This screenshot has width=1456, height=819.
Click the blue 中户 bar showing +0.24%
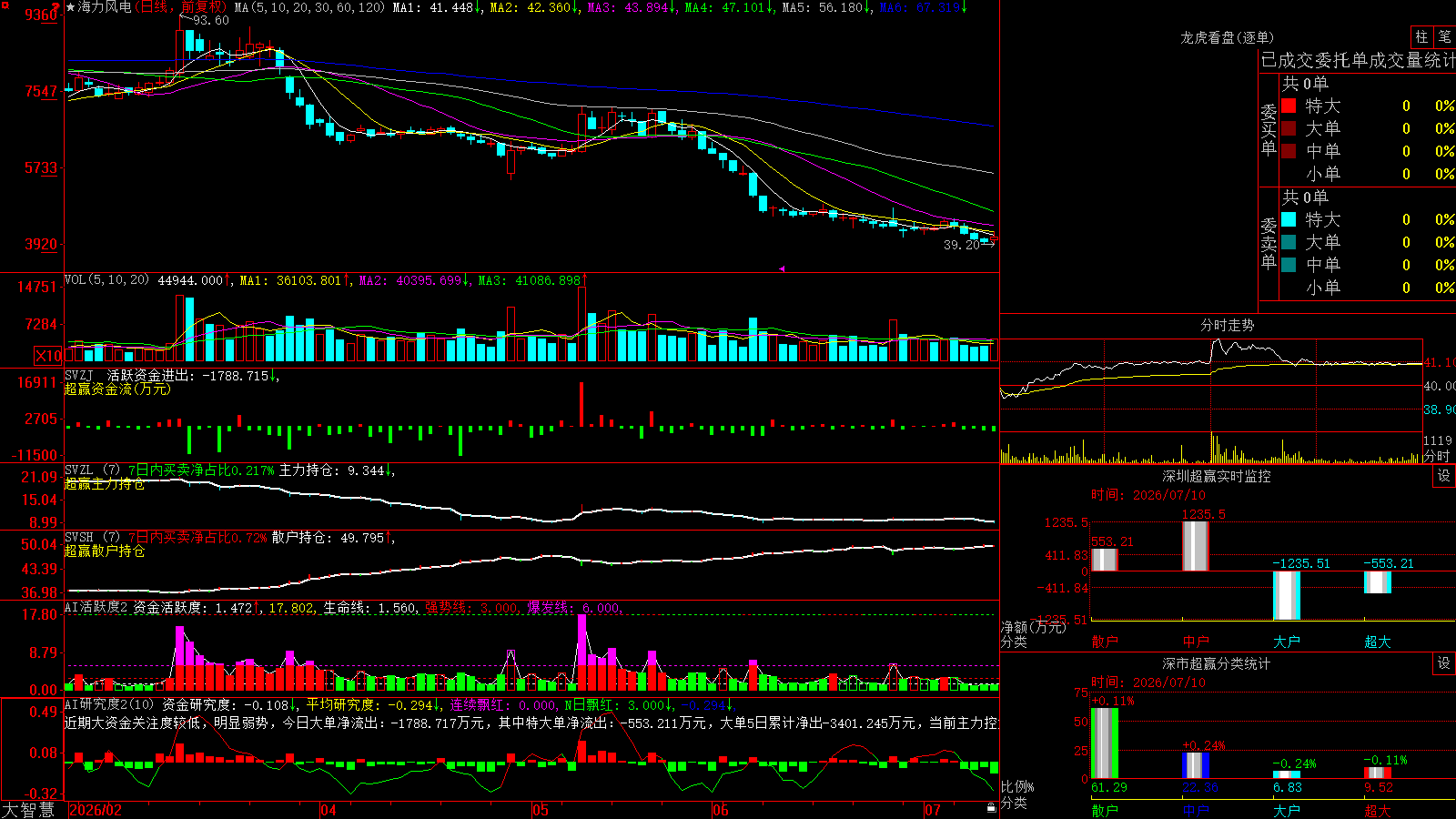point(1196,765)
